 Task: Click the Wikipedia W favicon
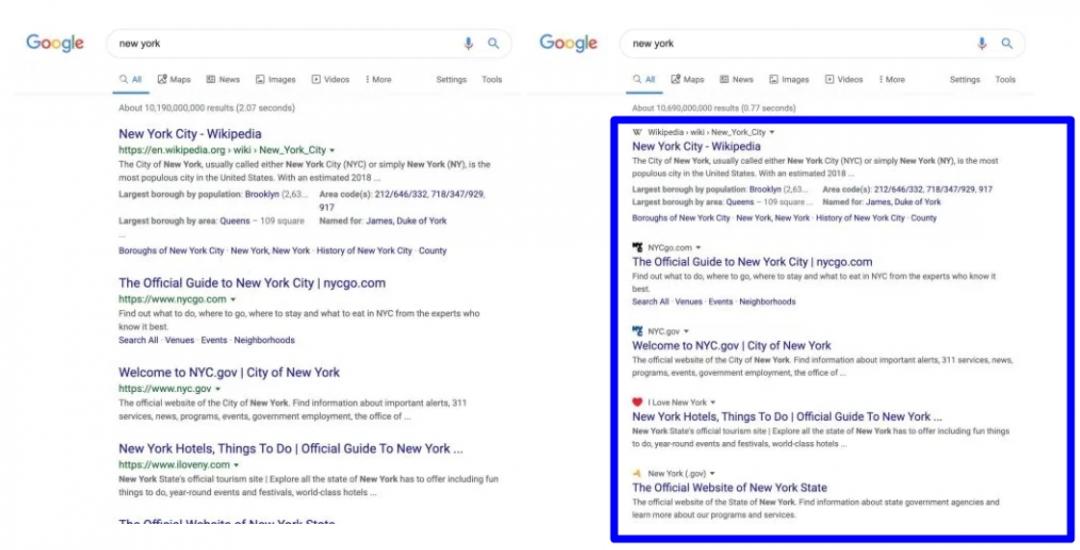click(x=637, y=132)
